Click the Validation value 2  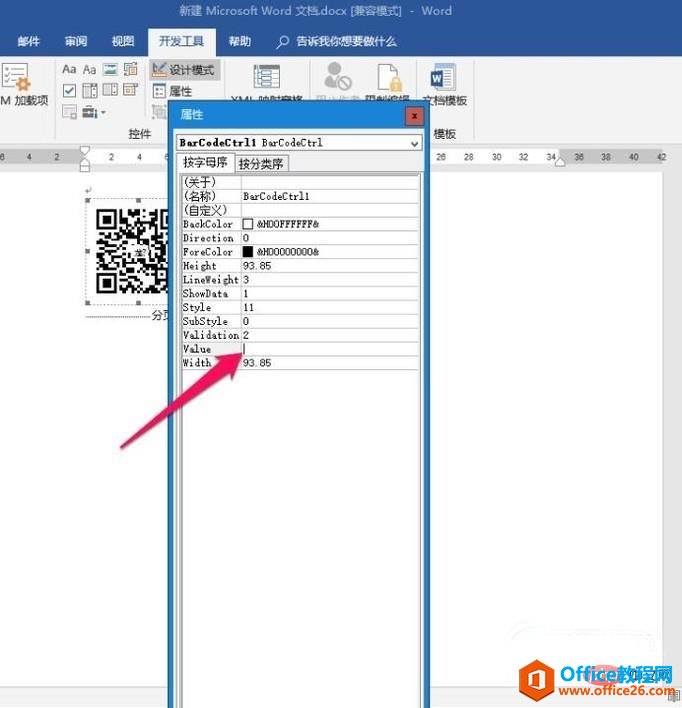pos(330,335)
